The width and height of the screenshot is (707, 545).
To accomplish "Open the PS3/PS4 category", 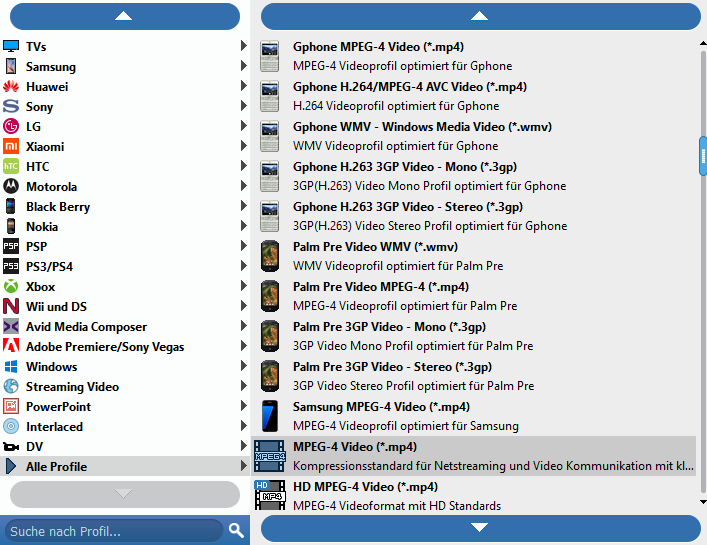I will 125,266.
